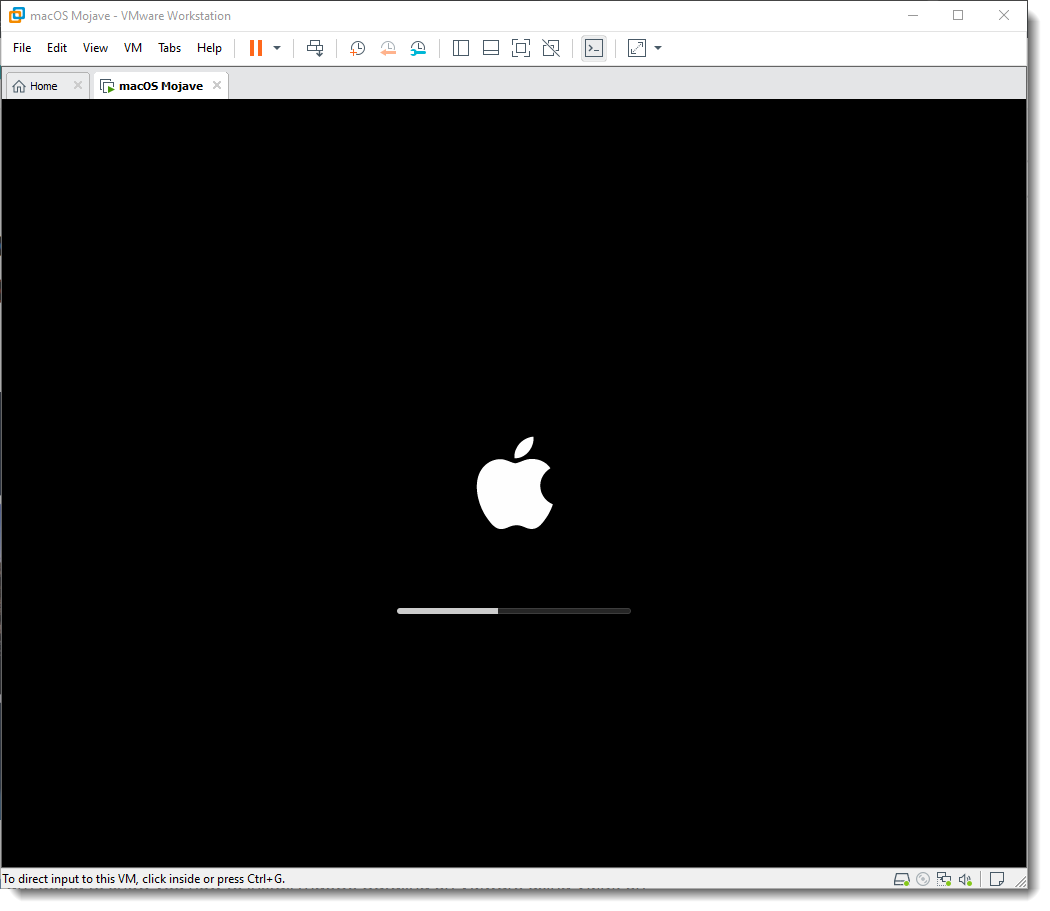Toggle the library sidebar panel
Viewport: 1050px width, 911px height.
click(x=461, y=48)
